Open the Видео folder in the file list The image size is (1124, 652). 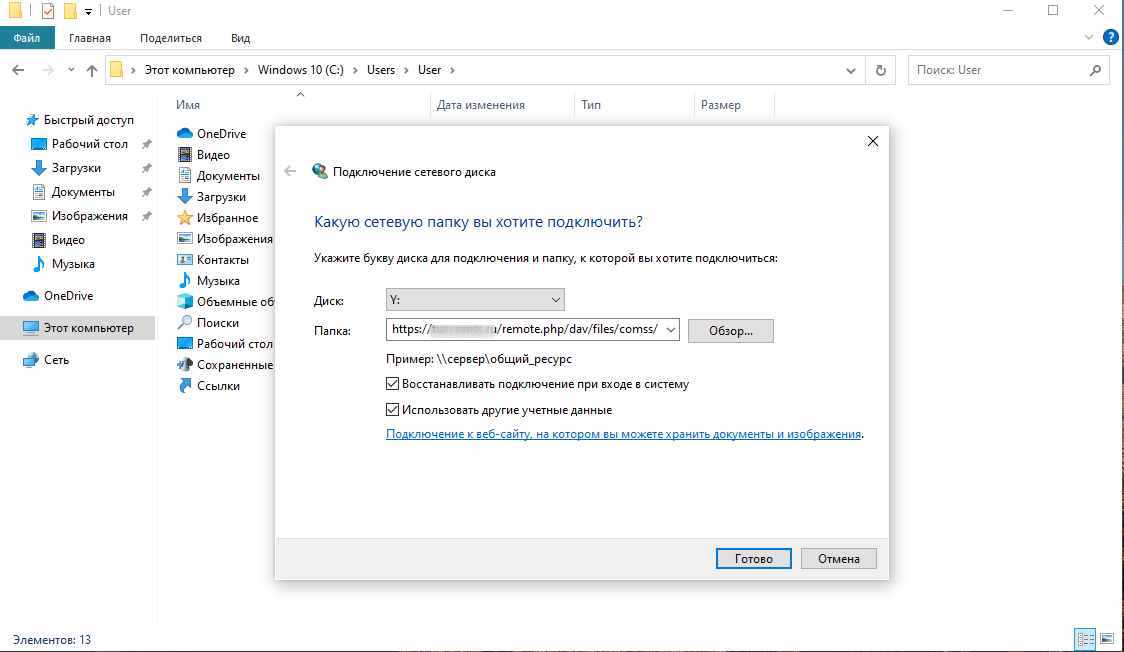(204, 155)
